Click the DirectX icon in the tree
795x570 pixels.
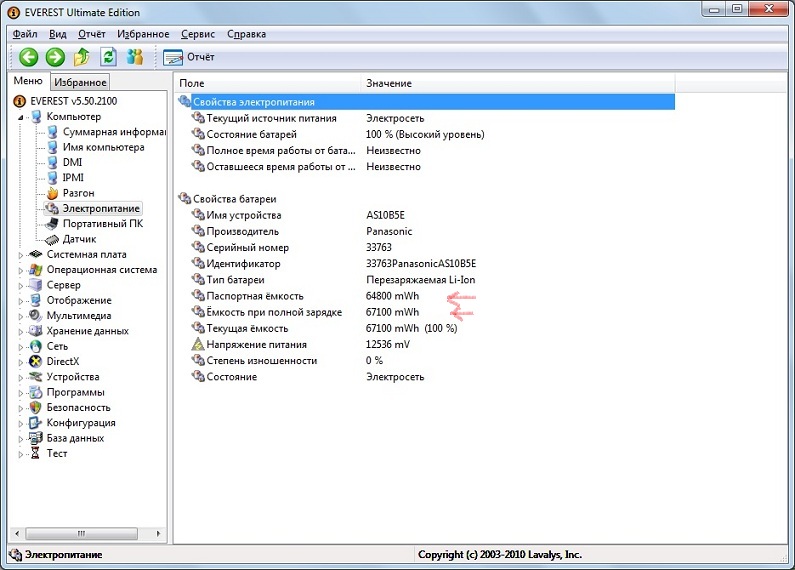[35, 362]
